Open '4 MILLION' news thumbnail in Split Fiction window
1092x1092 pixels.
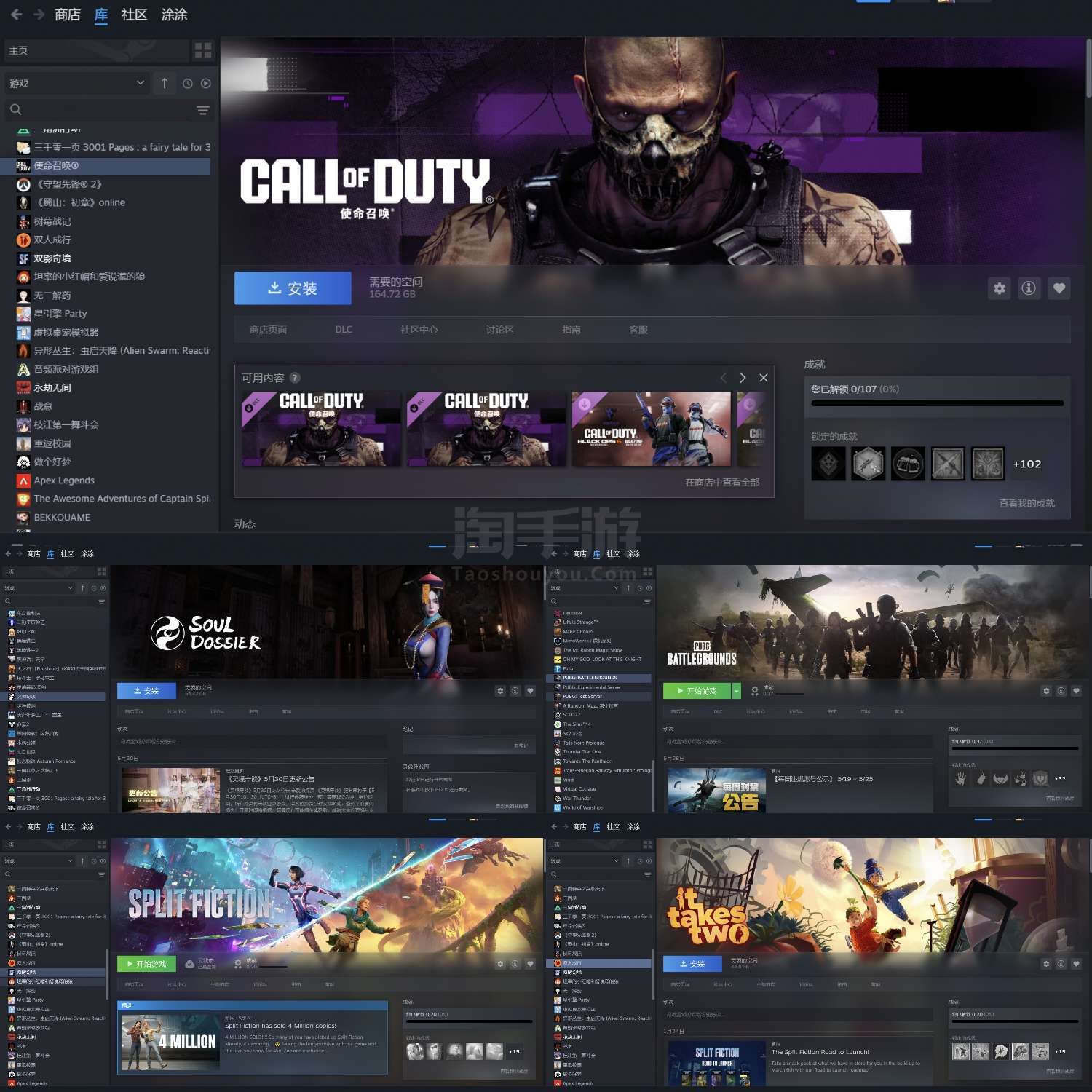[x=170, y=1042]
